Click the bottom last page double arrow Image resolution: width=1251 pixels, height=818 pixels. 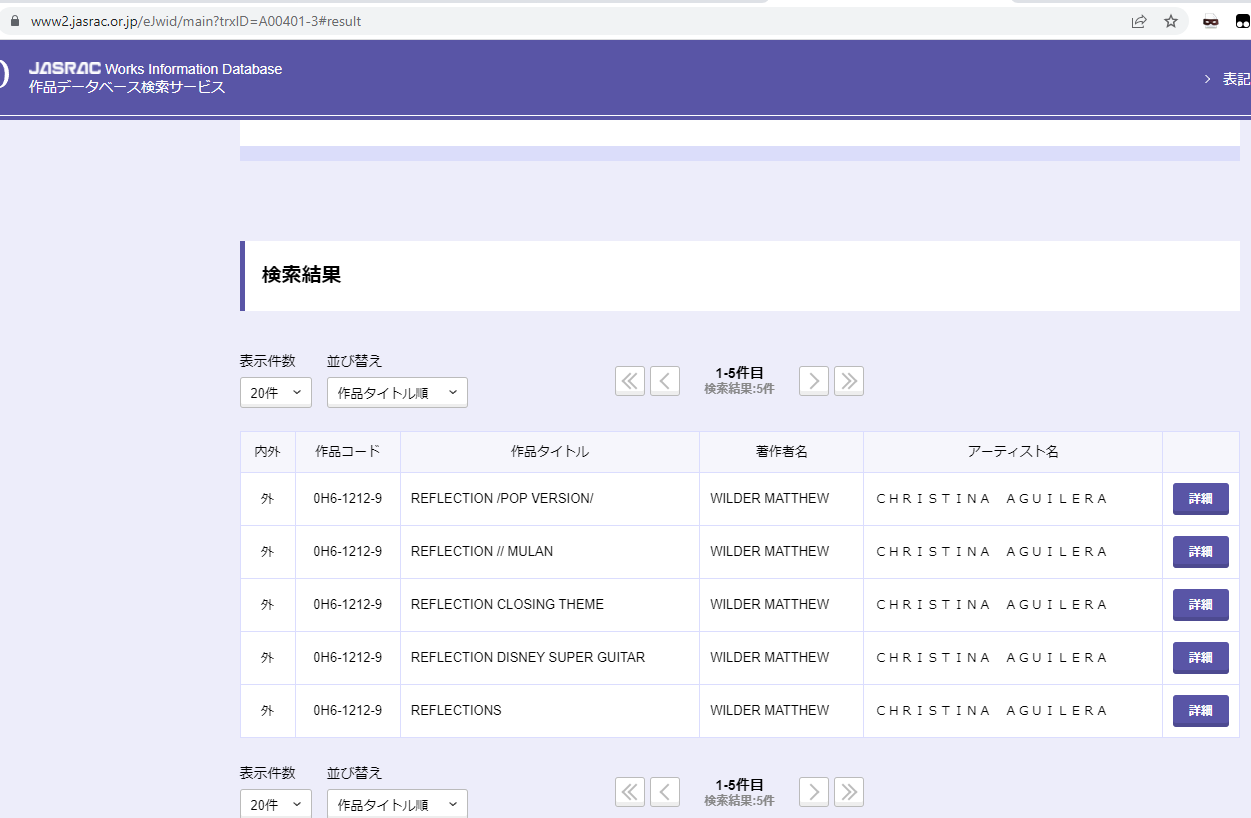[849, 792]
